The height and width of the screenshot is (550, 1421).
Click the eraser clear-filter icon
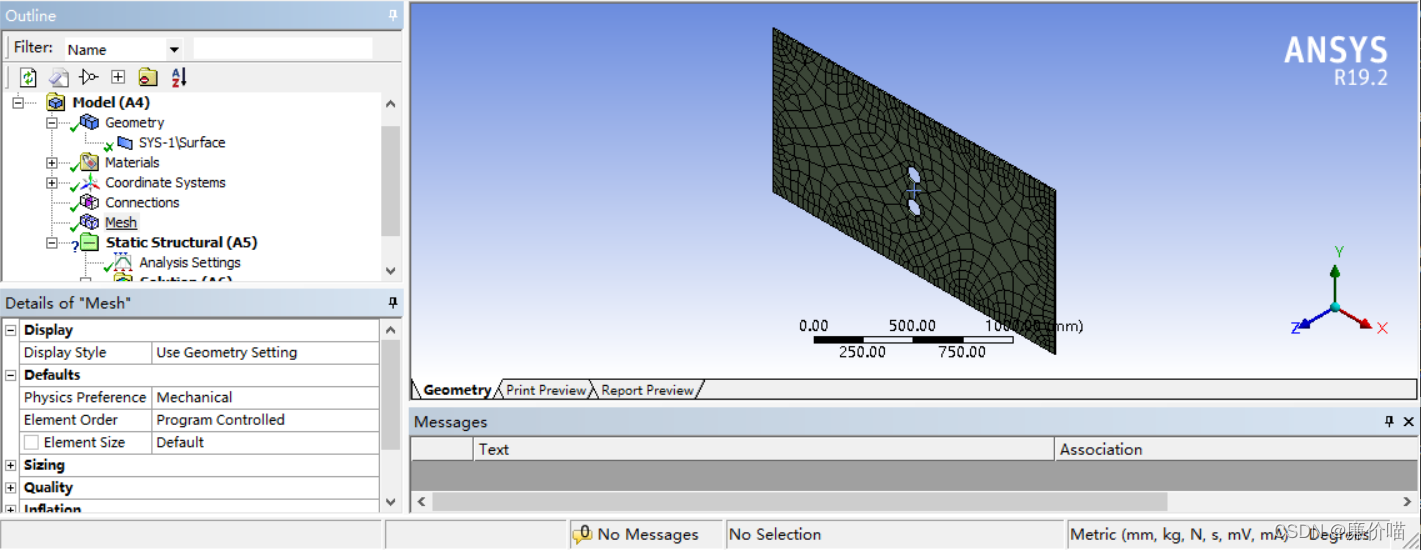coord(59,77)
